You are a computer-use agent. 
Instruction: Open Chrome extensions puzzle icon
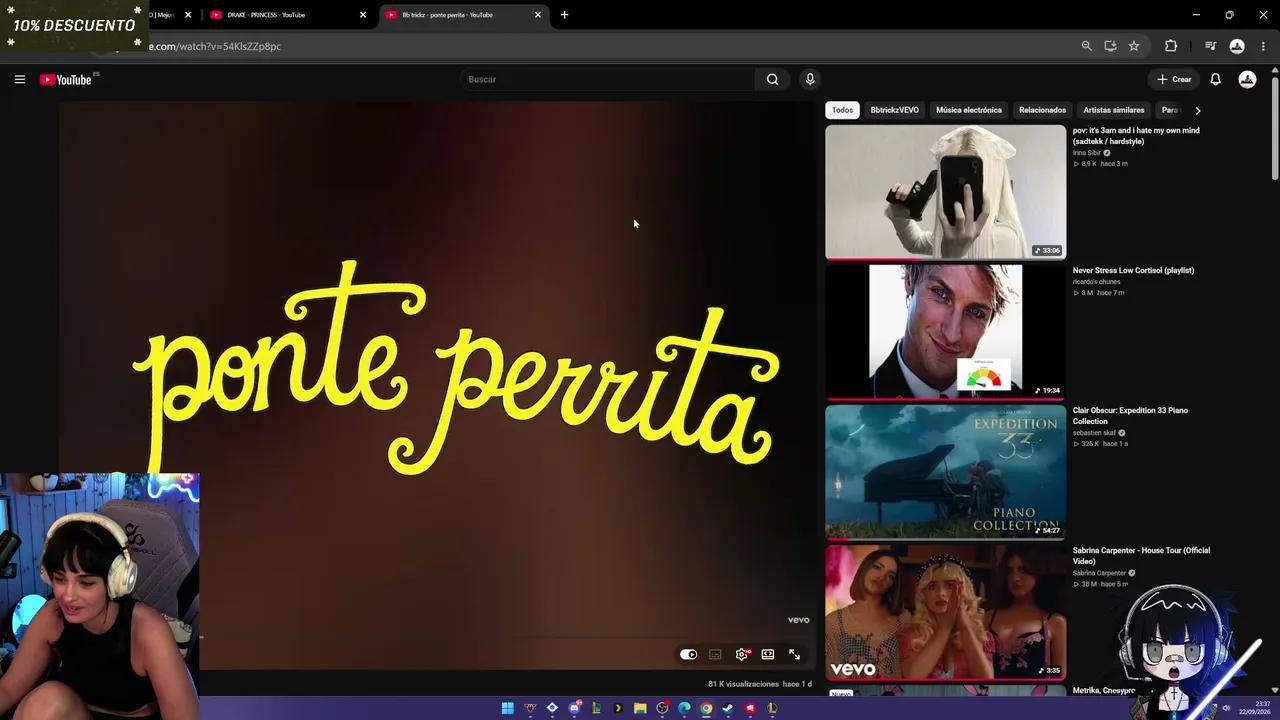(1171, 46)
